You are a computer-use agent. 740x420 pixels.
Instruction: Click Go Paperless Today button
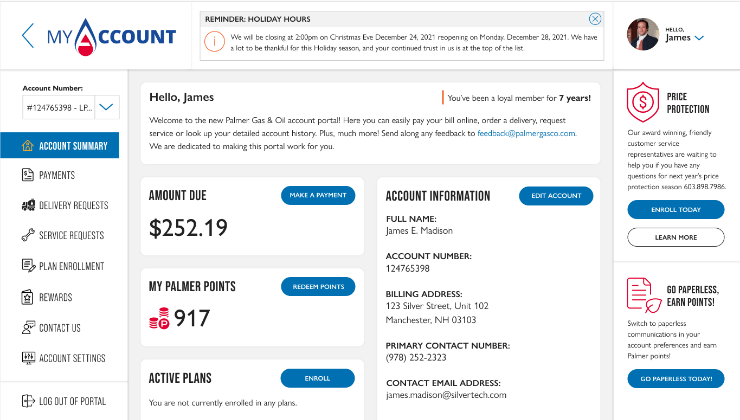(676, 379)
